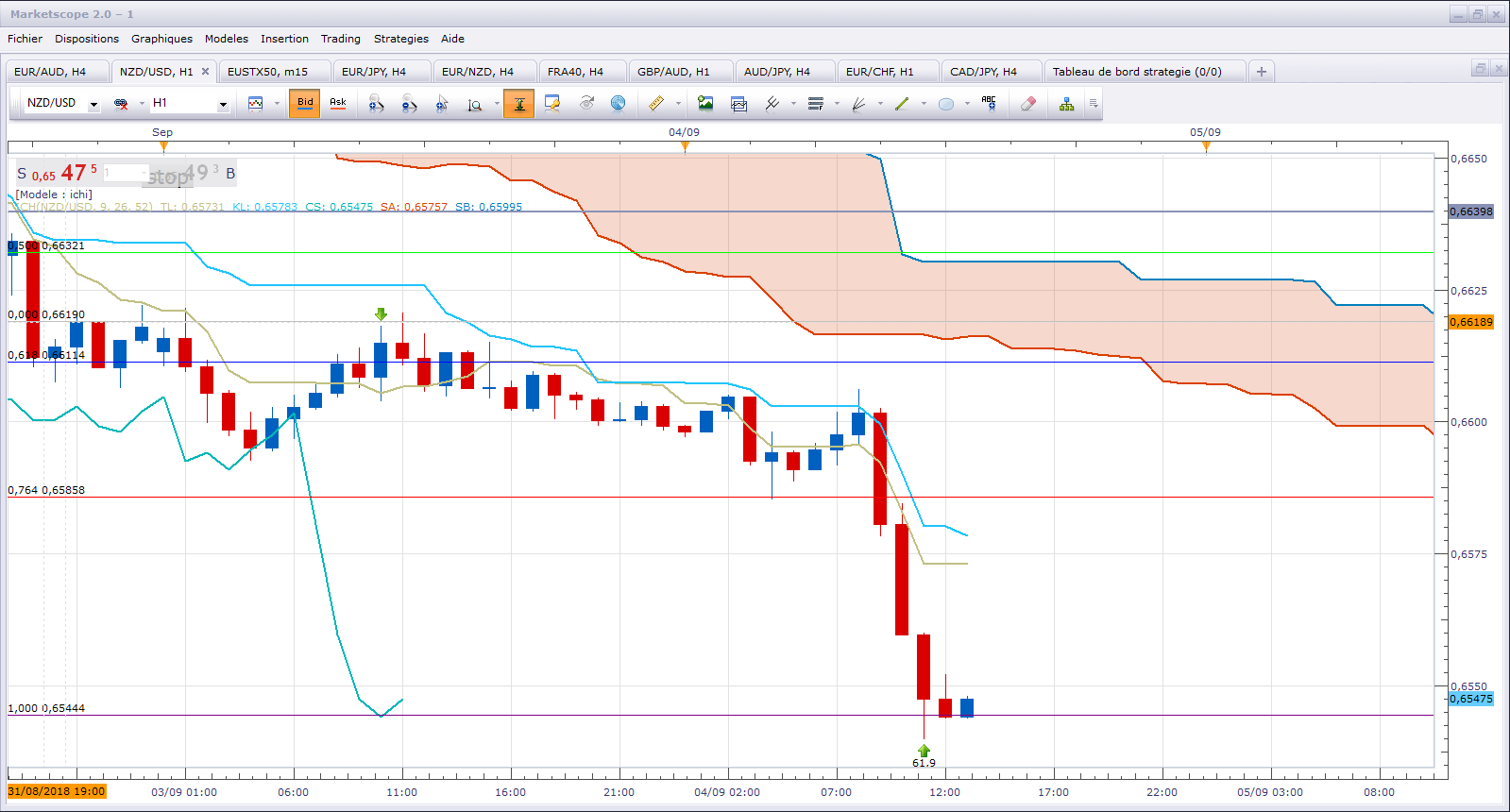This screenshot has height=812, width=1510.
Task: Click the chart snapshot window icon
Action: pyautogui.click(x=738, y=104)
